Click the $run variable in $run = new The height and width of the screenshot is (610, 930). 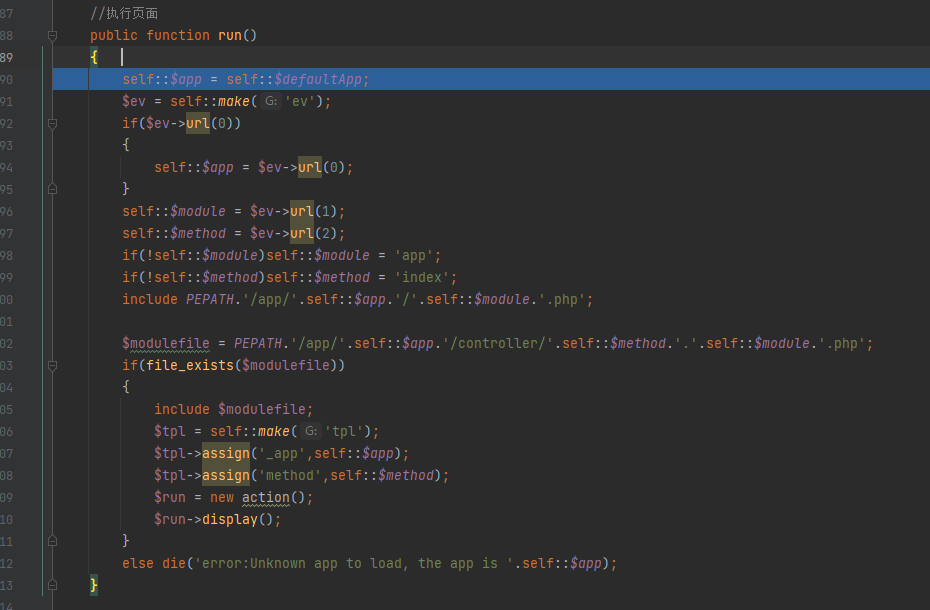(170, 497)
